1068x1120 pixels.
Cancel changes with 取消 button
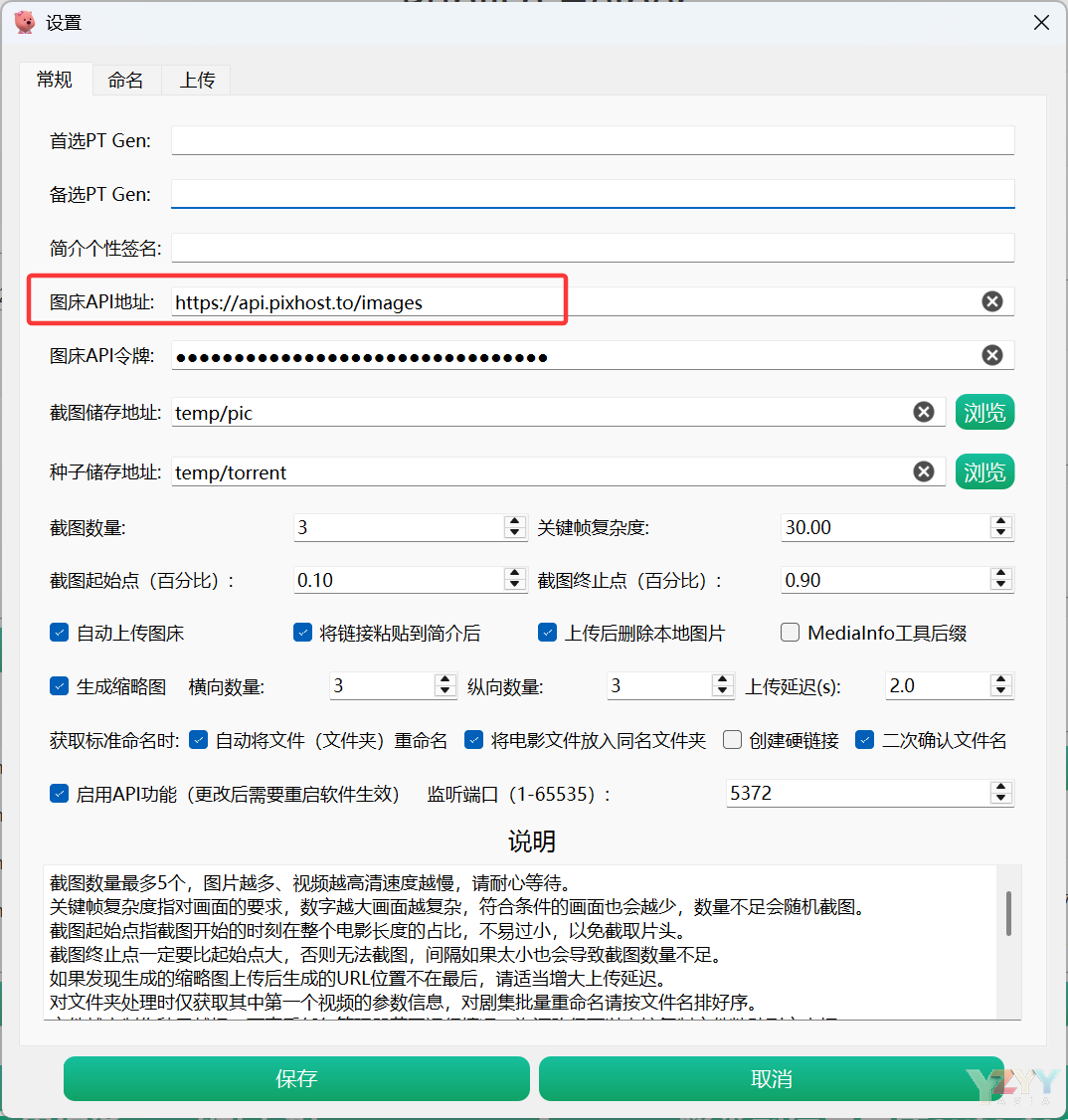click(771, 1078)
